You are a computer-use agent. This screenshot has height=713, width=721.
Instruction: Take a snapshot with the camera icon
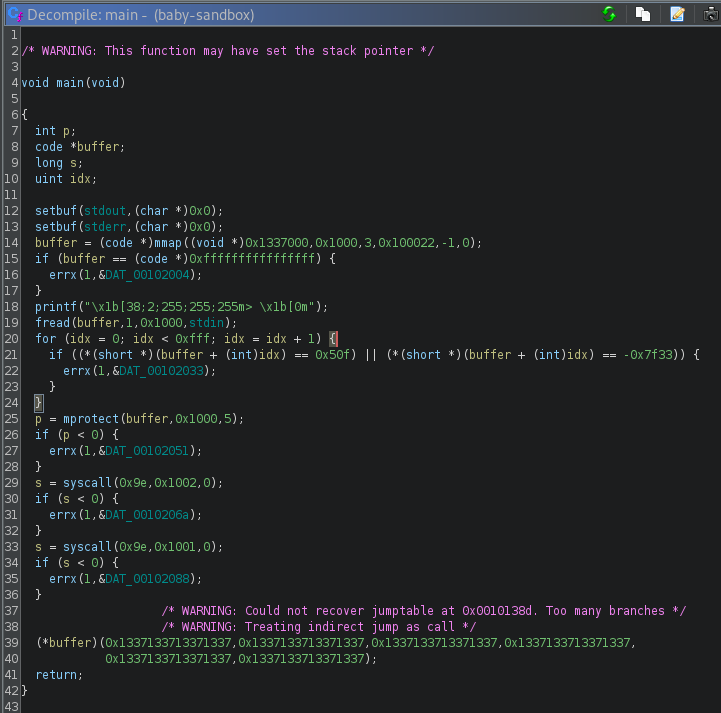[711, 14]
